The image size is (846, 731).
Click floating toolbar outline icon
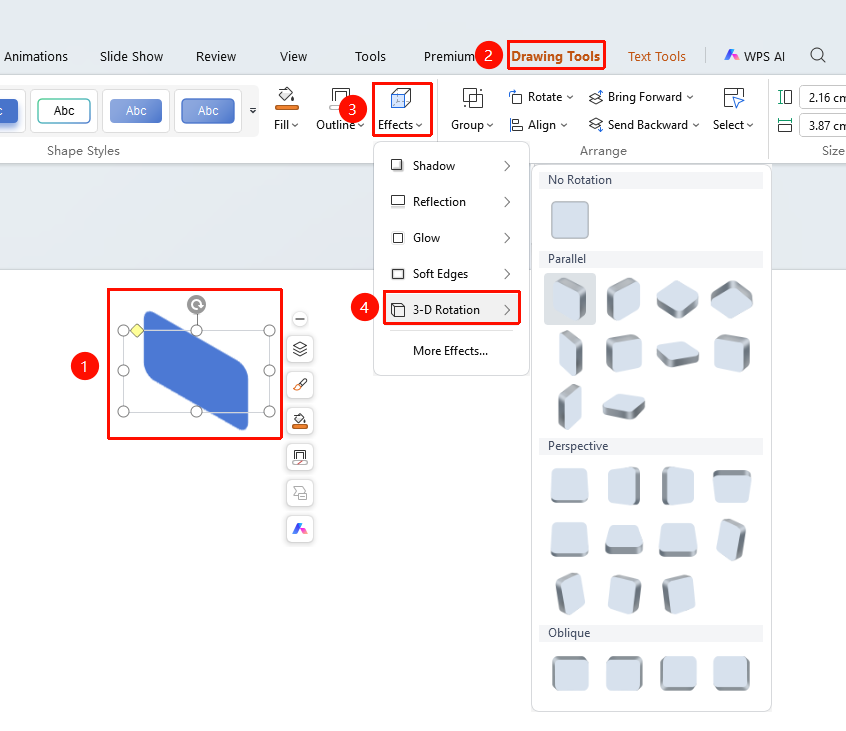click(300, 457)
